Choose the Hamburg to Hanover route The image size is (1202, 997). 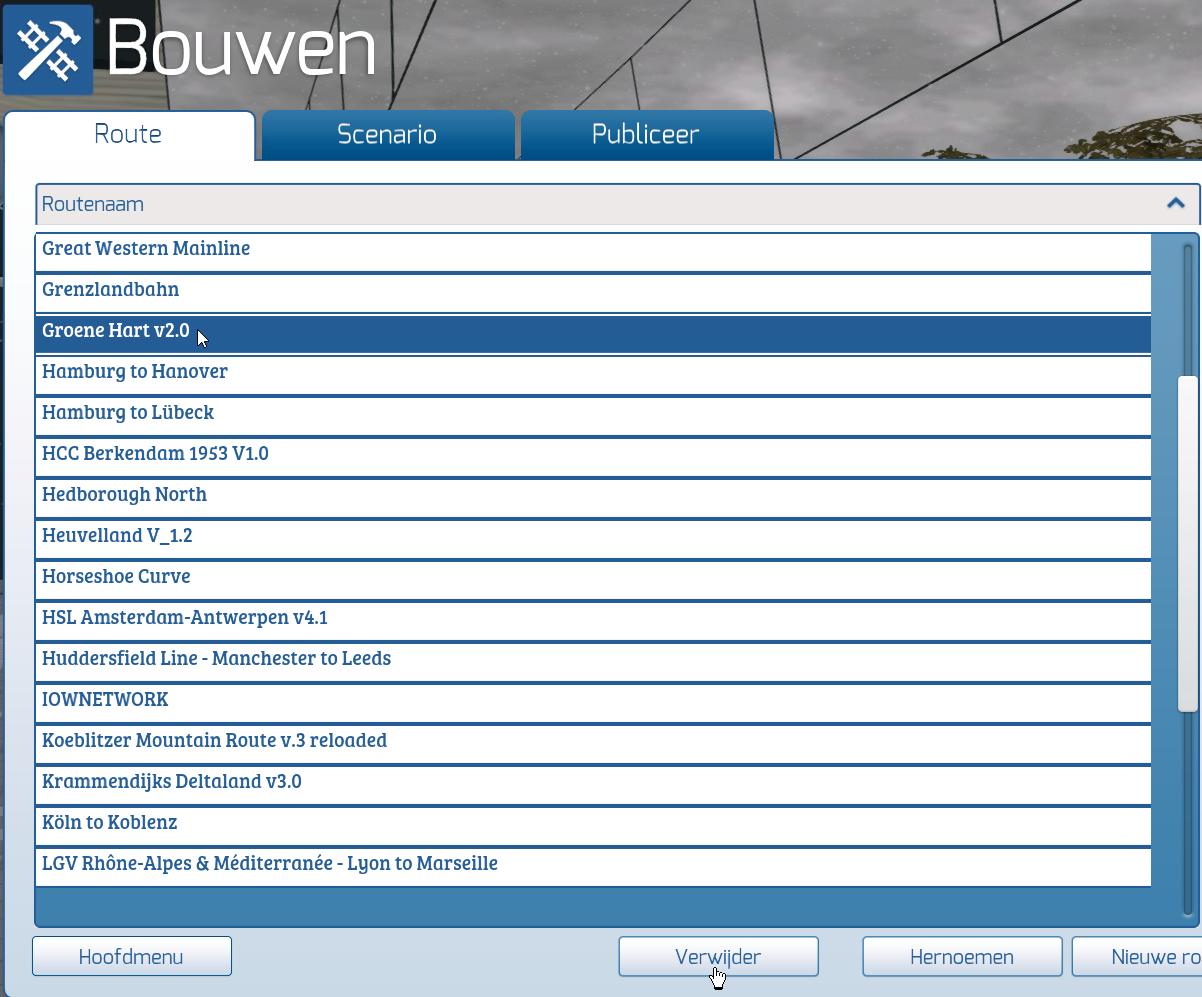point(135,372)
